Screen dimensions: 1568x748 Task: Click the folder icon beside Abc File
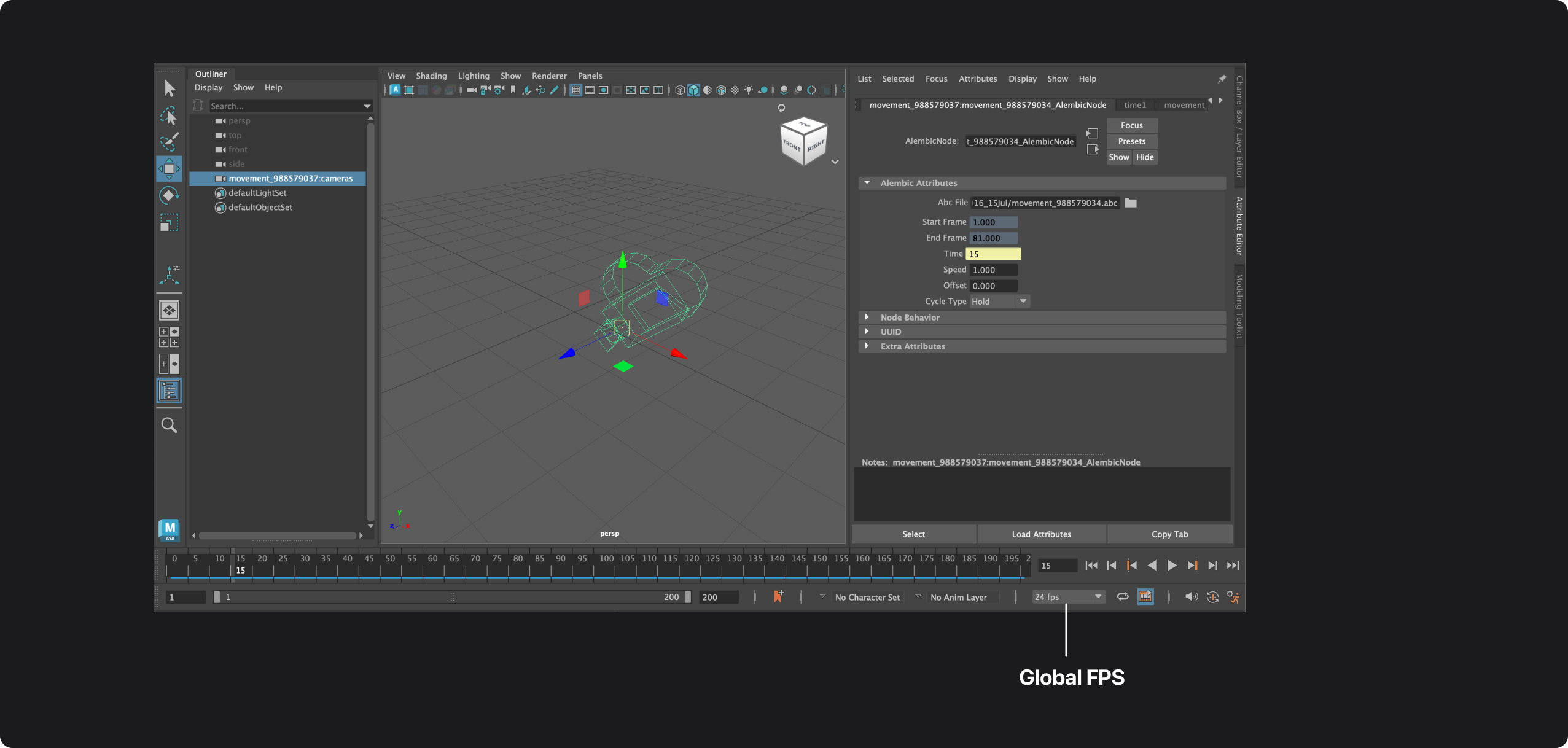1131,203
